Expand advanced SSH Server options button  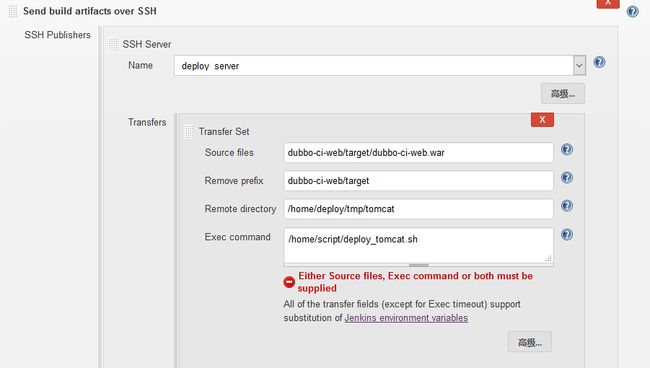click(563, 94)
